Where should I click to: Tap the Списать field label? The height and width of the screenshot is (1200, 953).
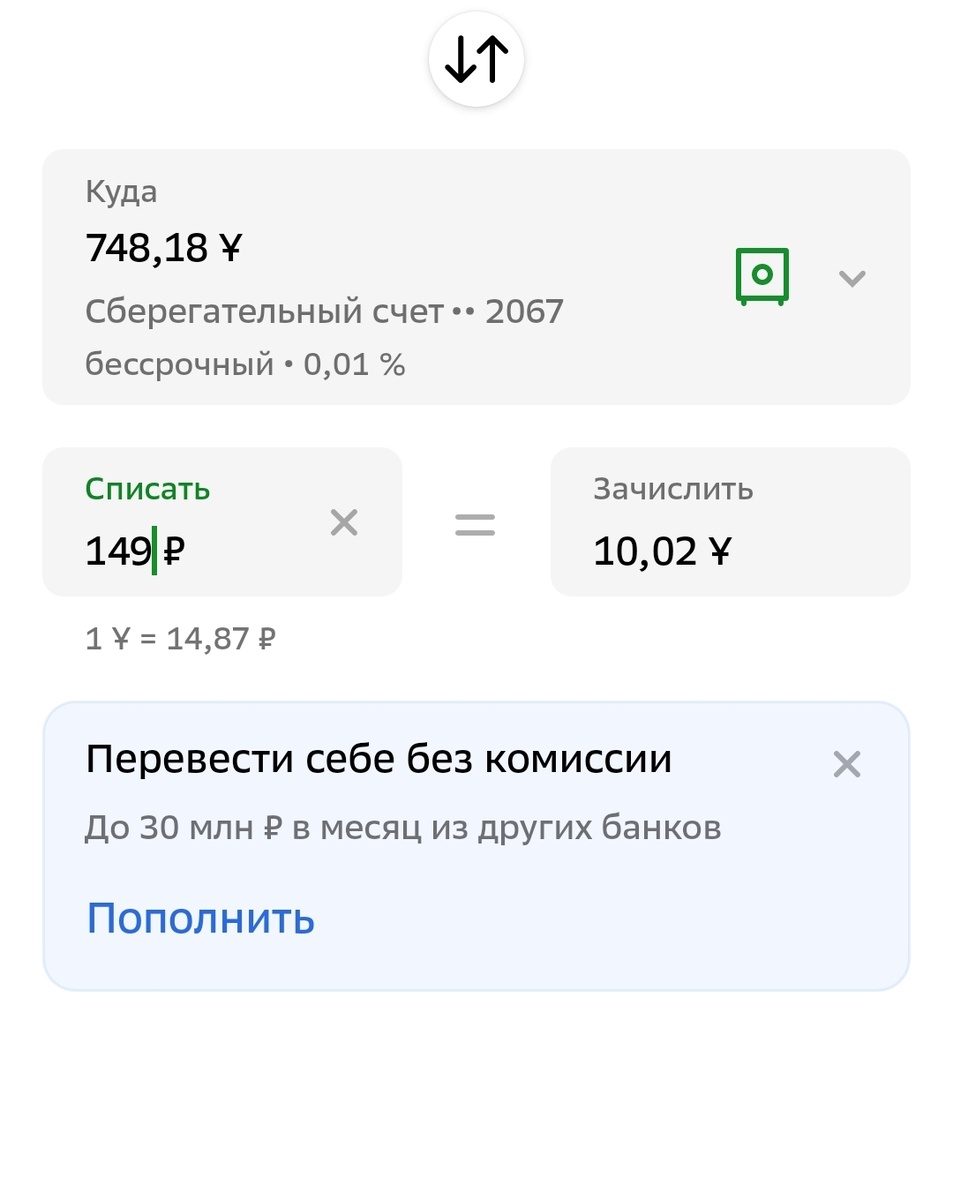pyautogui.click(x=148, y=489)
